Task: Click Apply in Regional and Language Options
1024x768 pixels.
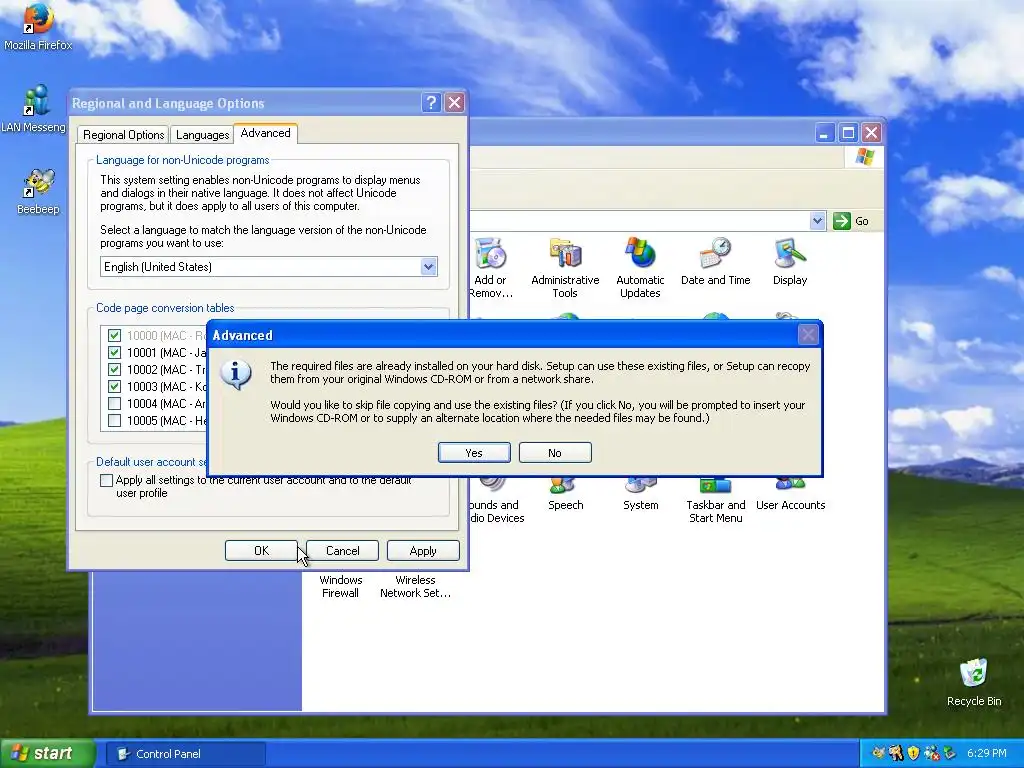Action: coord(423,551)
